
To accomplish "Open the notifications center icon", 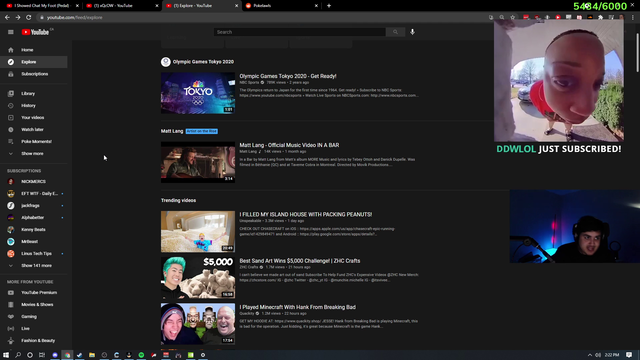I will 629,355.
